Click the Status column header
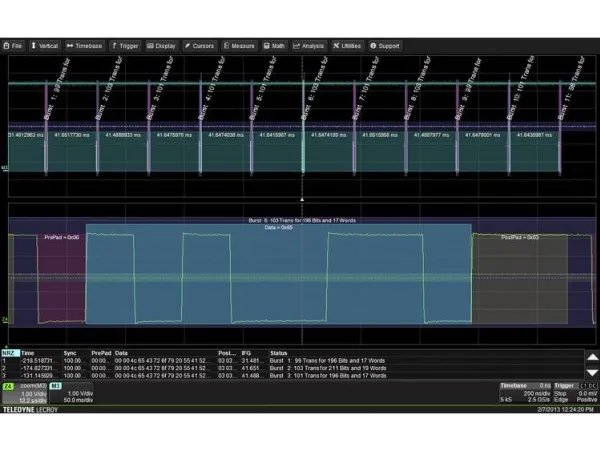 point(279,352)
